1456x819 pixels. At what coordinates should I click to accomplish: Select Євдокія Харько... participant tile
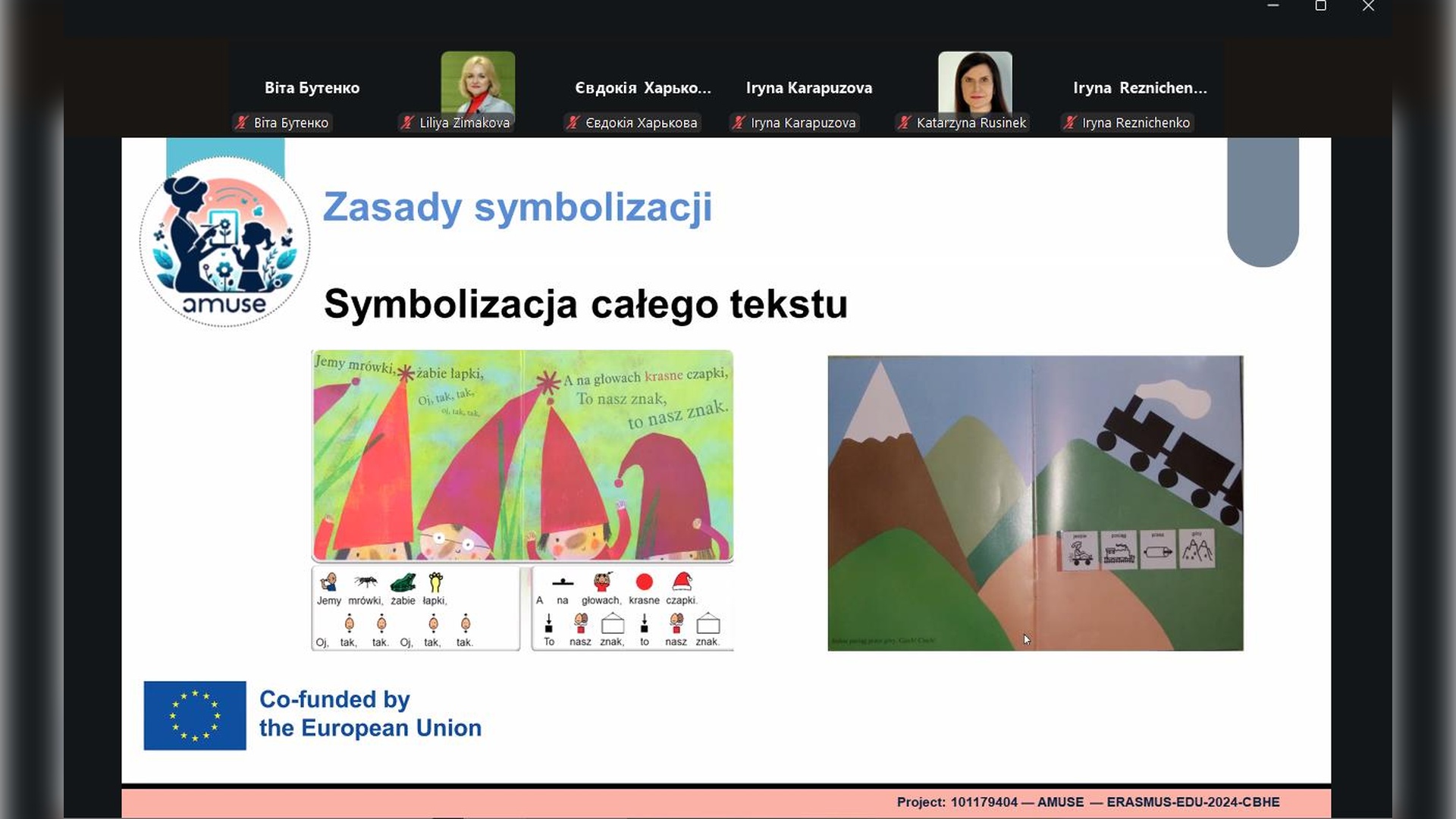pos(642,88)
